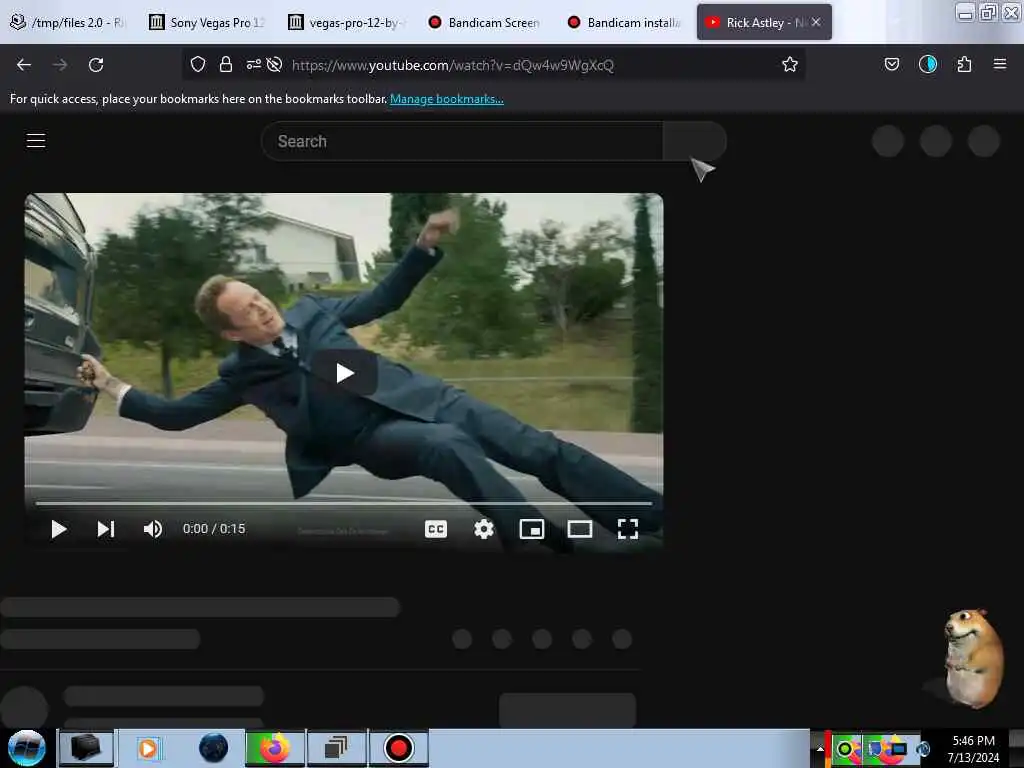
Task: Enter full screen video
Action: click(628, 529)
